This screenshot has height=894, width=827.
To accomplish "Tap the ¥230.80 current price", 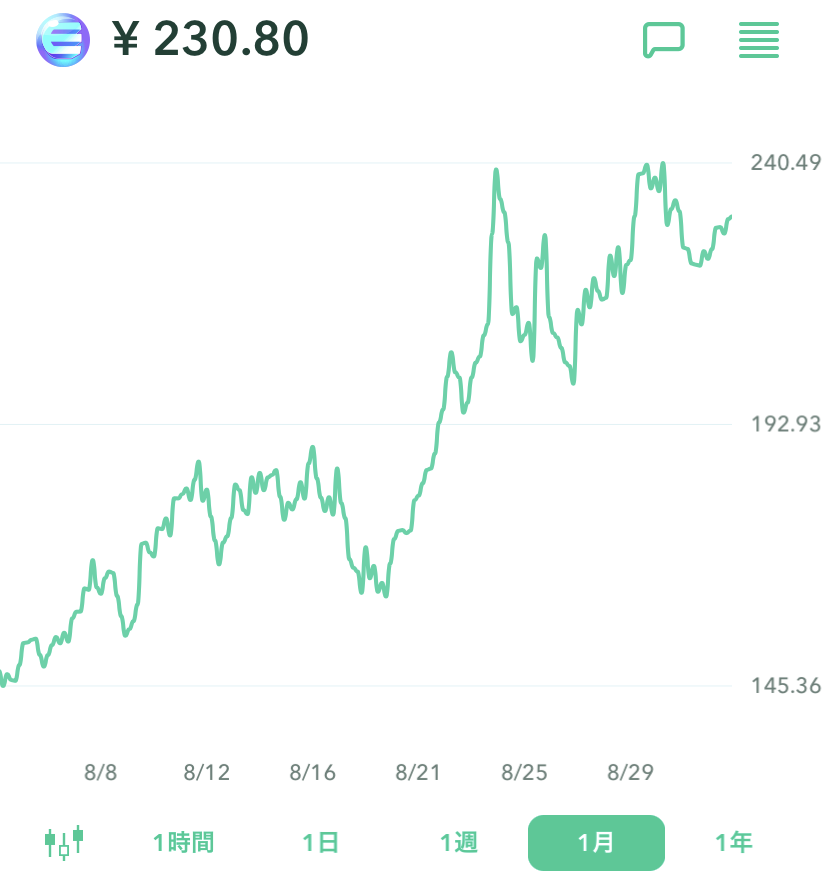I will pos(211,40).
